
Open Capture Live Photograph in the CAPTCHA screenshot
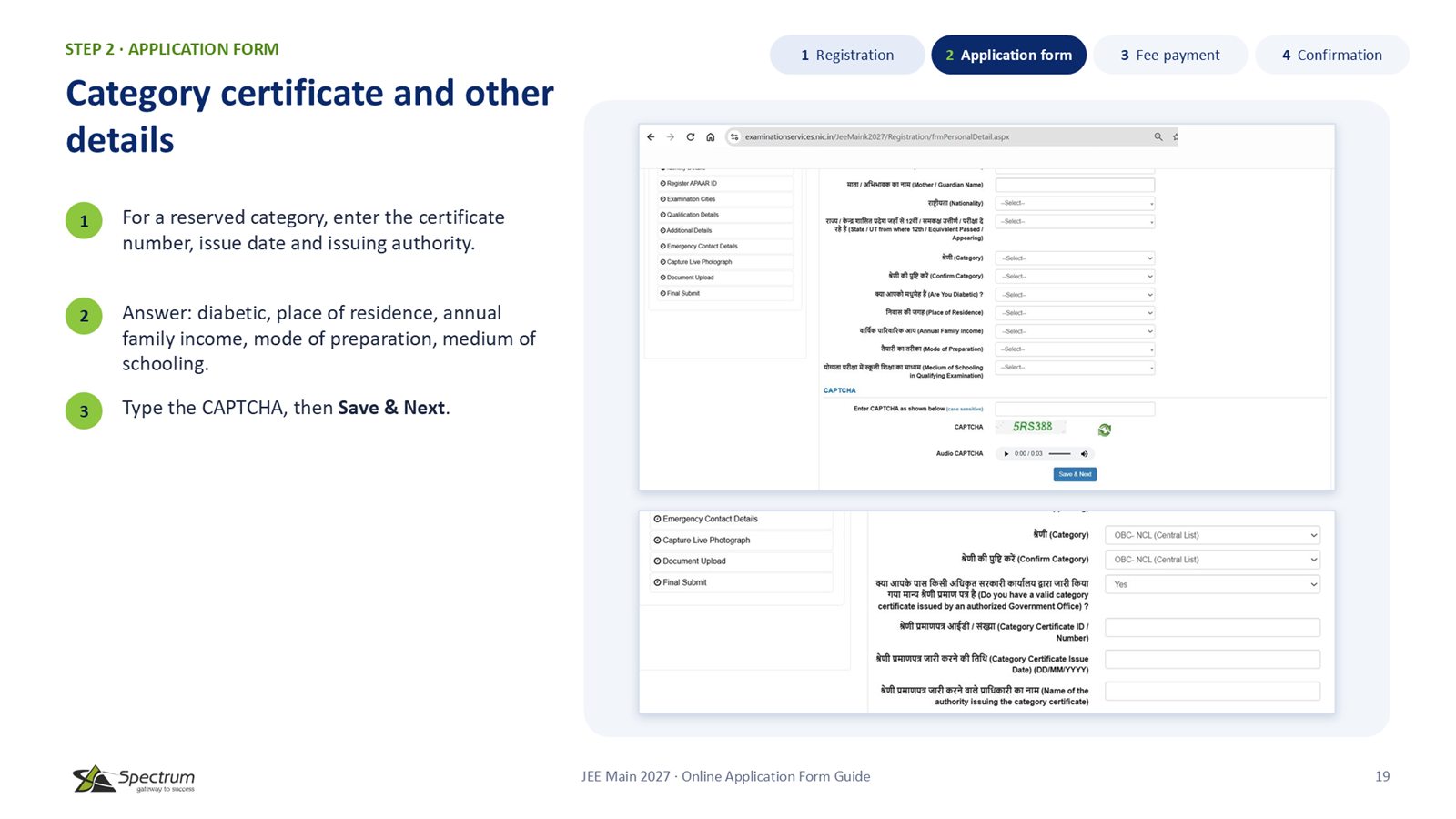pyautogui.click(x=724, y=262)
